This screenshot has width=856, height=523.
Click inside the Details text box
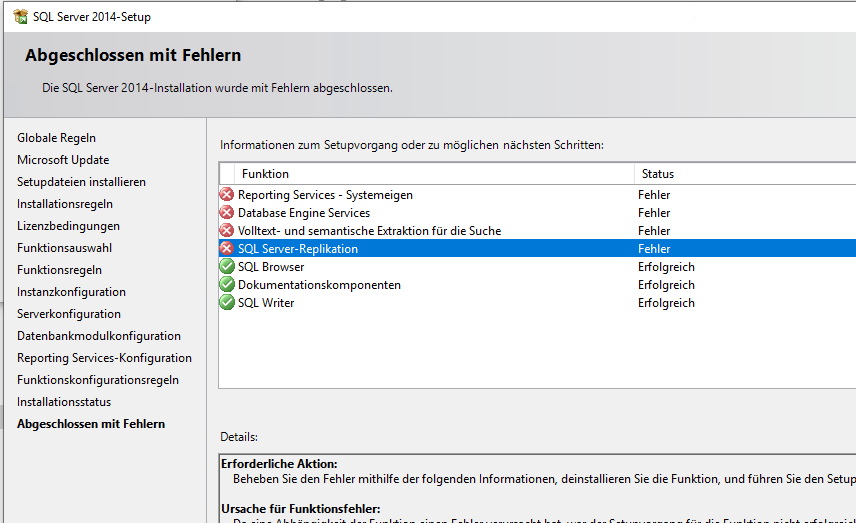coord(537,489)
